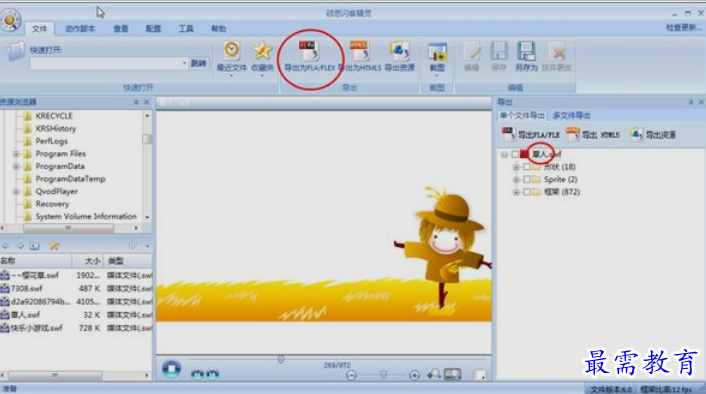Expand the QvodPlayer folder node
Screen dimensions: 706x394
(16, 192)
